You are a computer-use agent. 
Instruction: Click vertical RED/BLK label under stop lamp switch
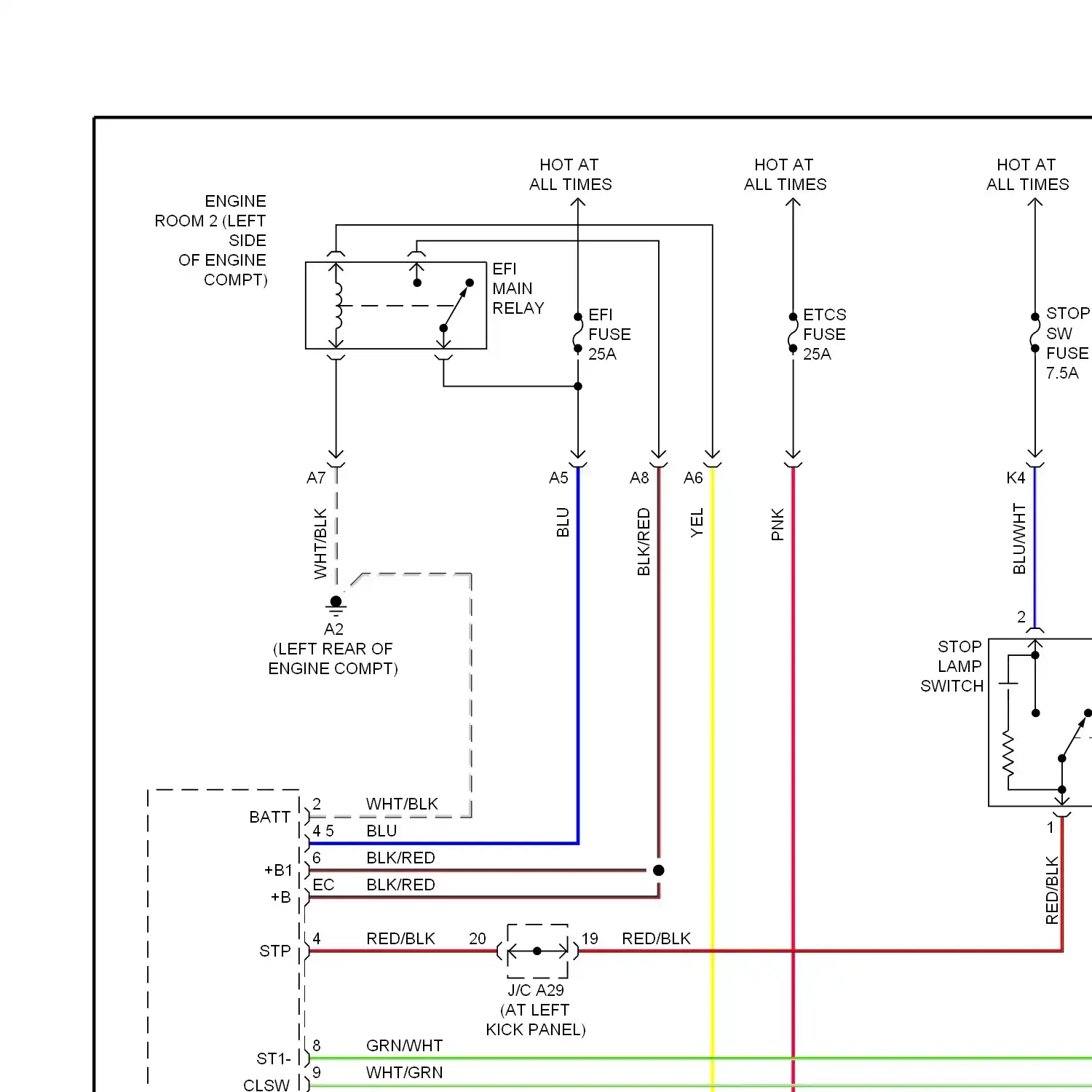pyautogui.click(x=1052, y=890)
